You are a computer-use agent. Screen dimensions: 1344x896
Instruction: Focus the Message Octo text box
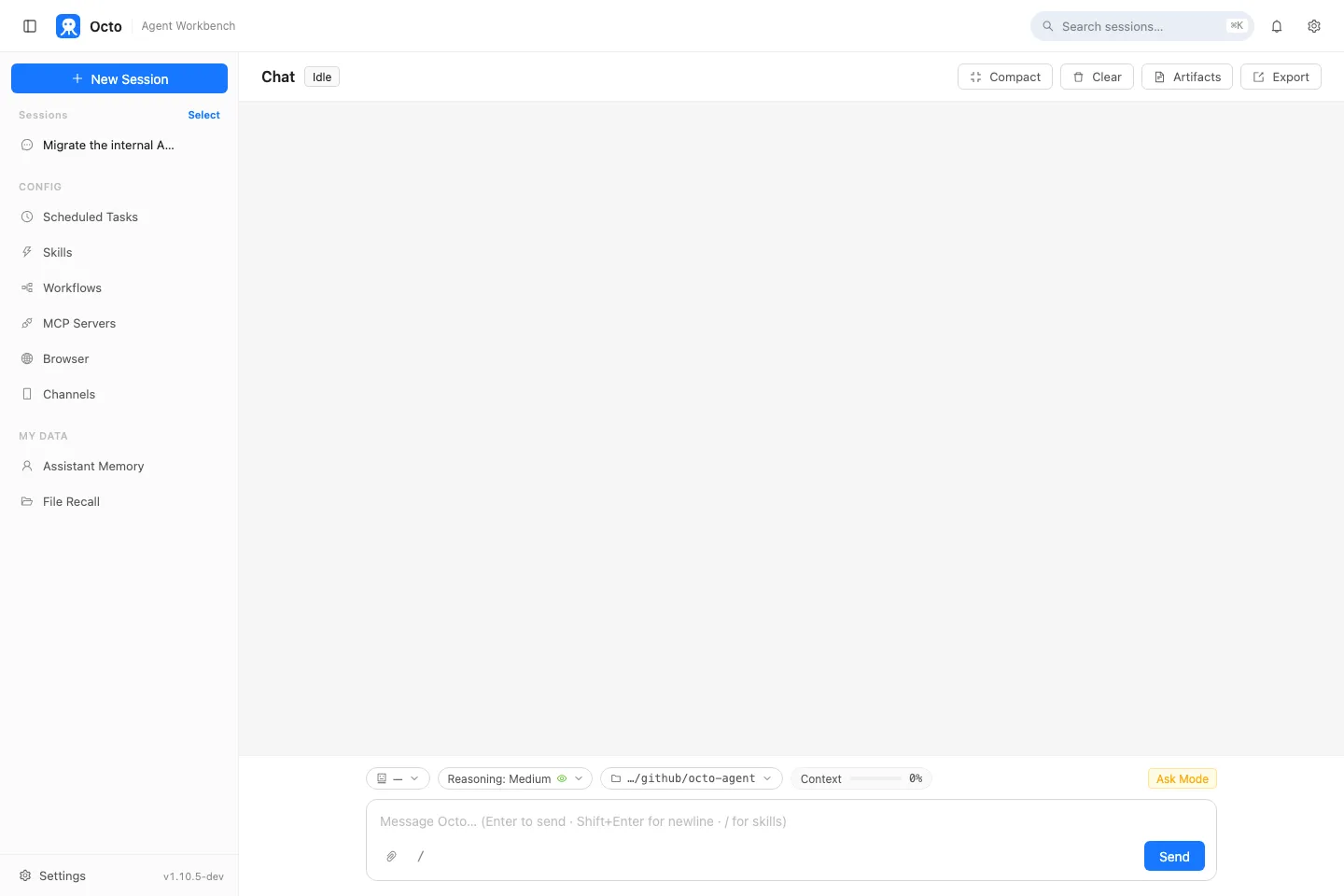tap(791, 821)
